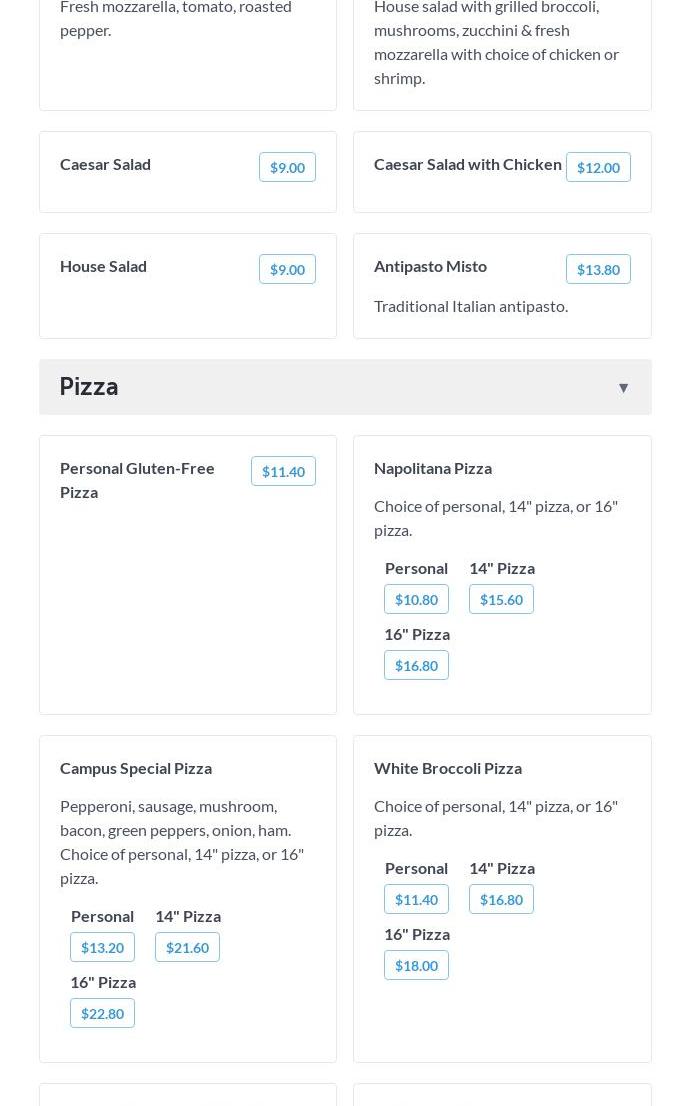Image resolution: width=690 pixels, height=1106 pixels.
Task: Choose Campus Special 14" Pizza $21.60
Action: point(187,947)
